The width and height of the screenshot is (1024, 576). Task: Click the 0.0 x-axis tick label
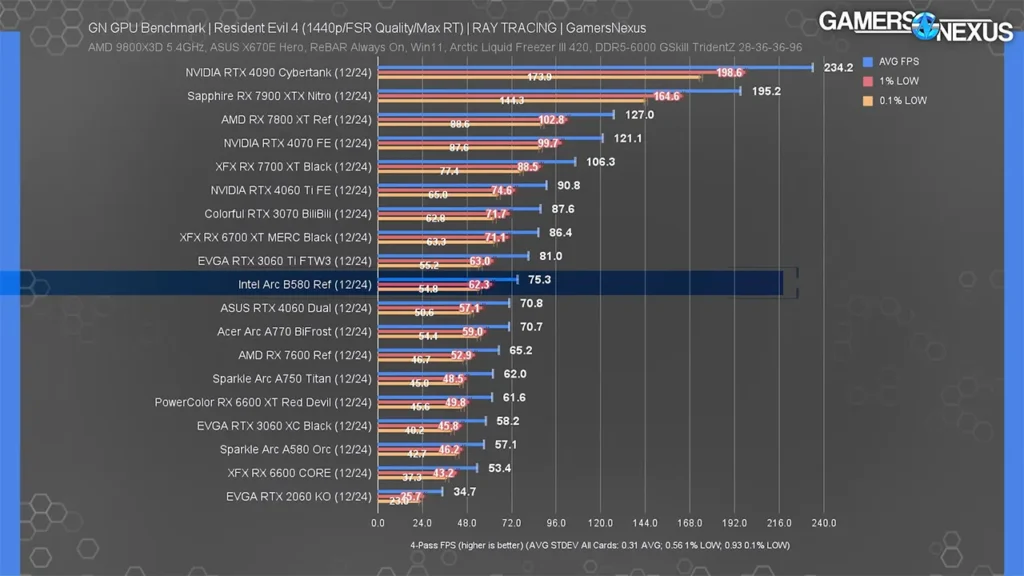pyautogui.click(x=378, y=523)
